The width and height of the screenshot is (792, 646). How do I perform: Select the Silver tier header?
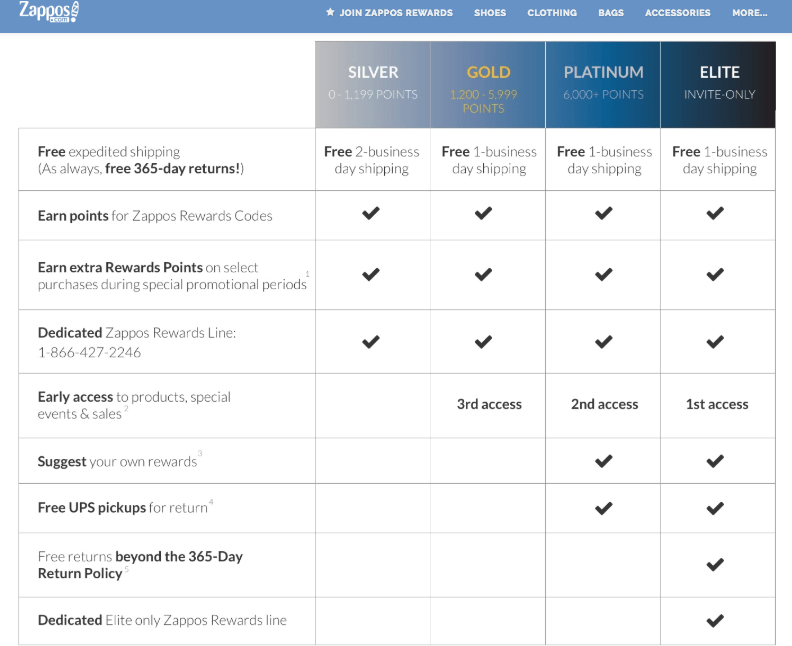pyautogui.click(x=373, y=84)
